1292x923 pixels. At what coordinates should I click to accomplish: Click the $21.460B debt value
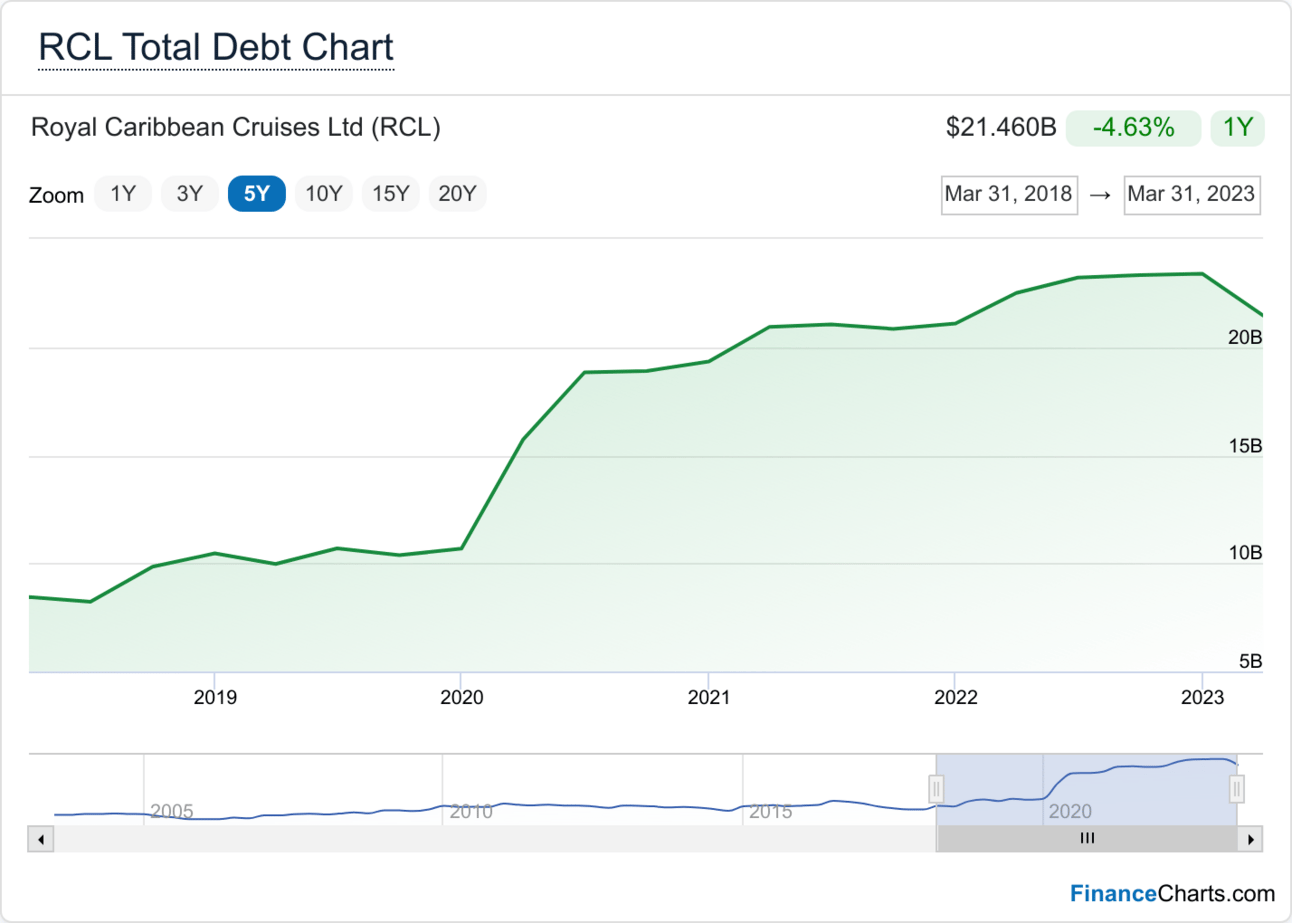coord(1001,128)
